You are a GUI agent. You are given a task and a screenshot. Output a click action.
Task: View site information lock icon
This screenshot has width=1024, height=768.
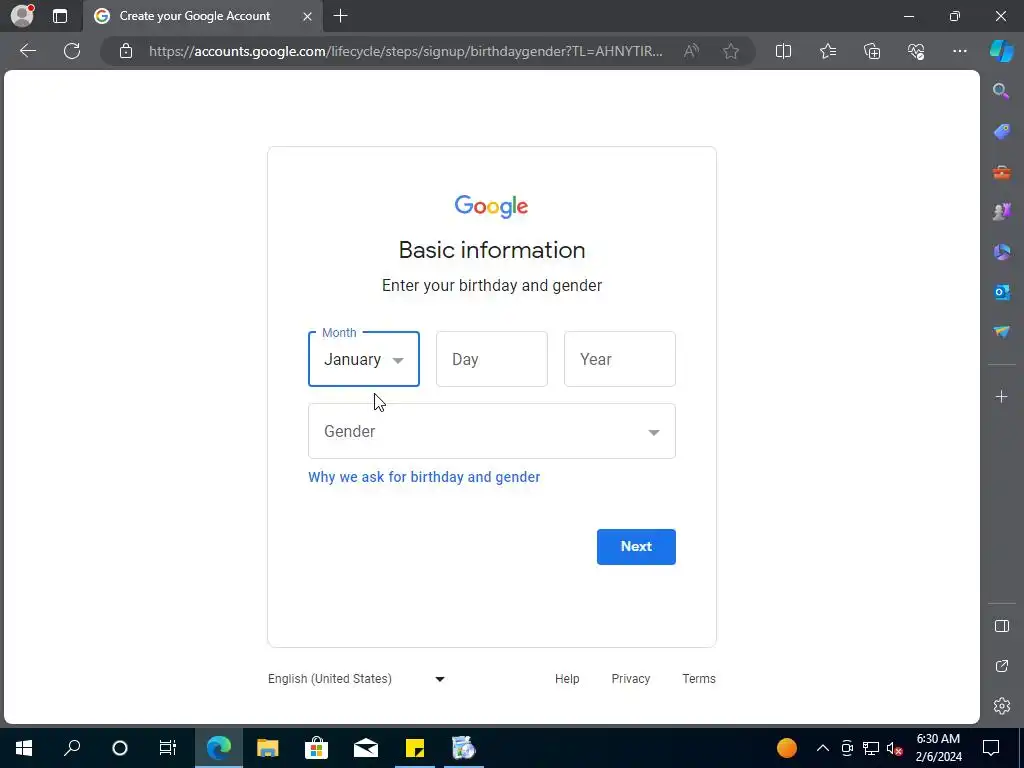[x=126, y=51]
